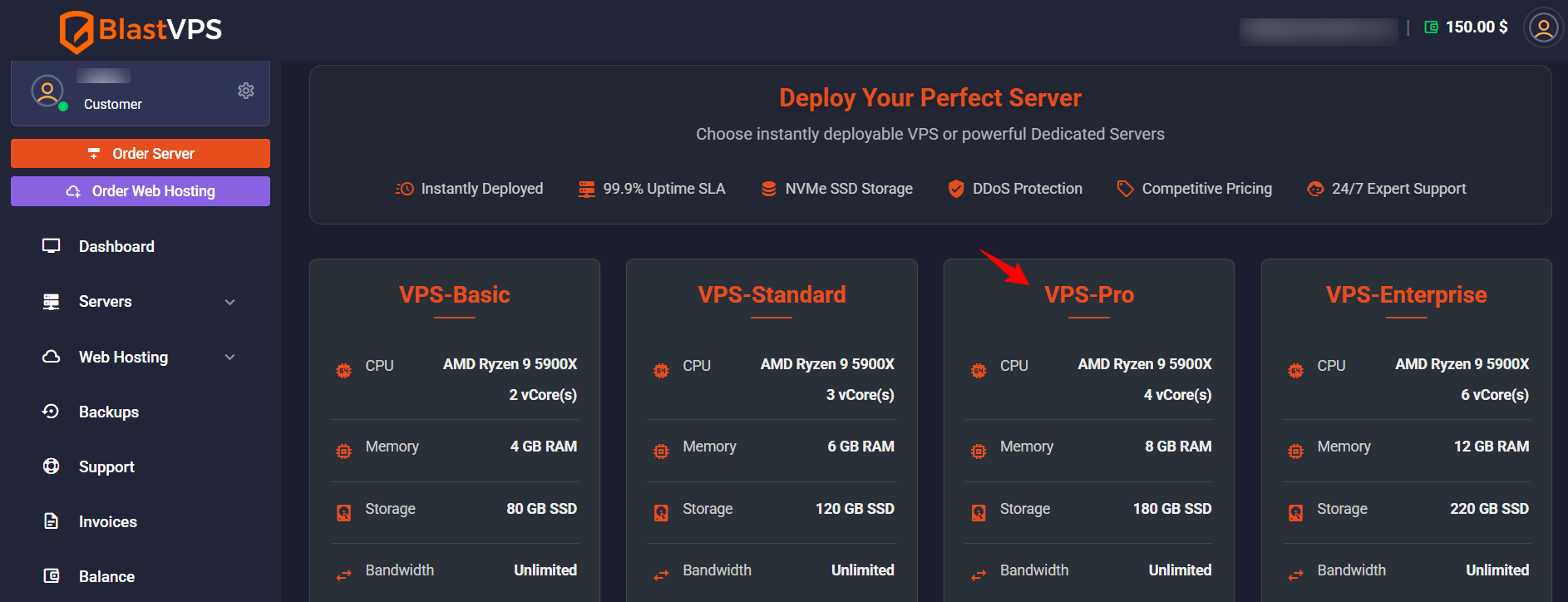Click the Servers rack icon in sidebar
The image size is (1568, 602).
(52, 301)
